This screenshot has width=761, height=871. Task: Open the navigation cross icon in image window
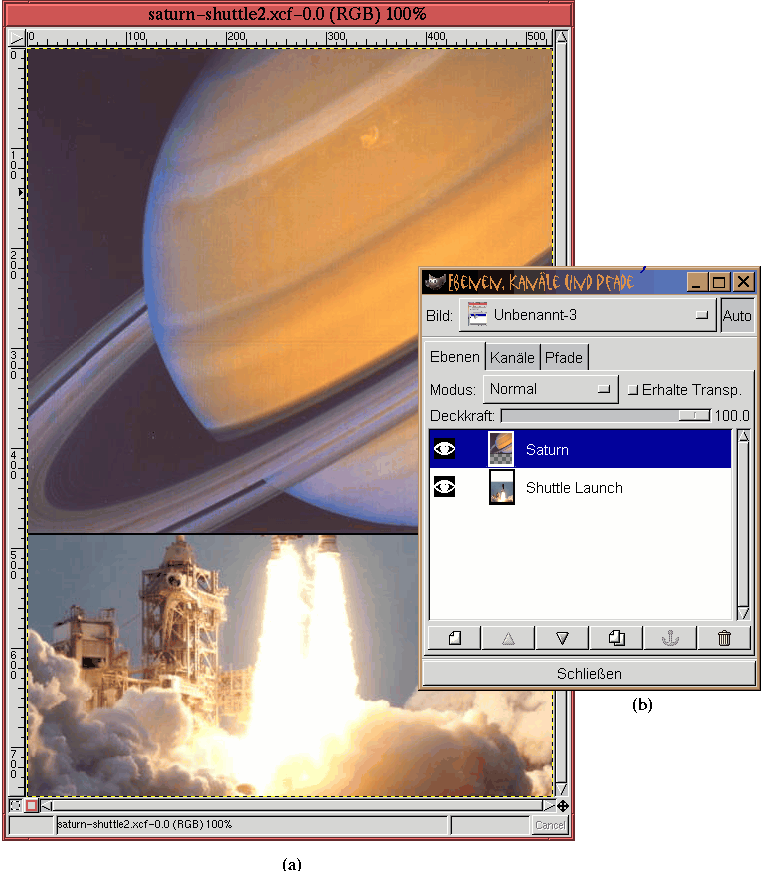tap(563, 806)
